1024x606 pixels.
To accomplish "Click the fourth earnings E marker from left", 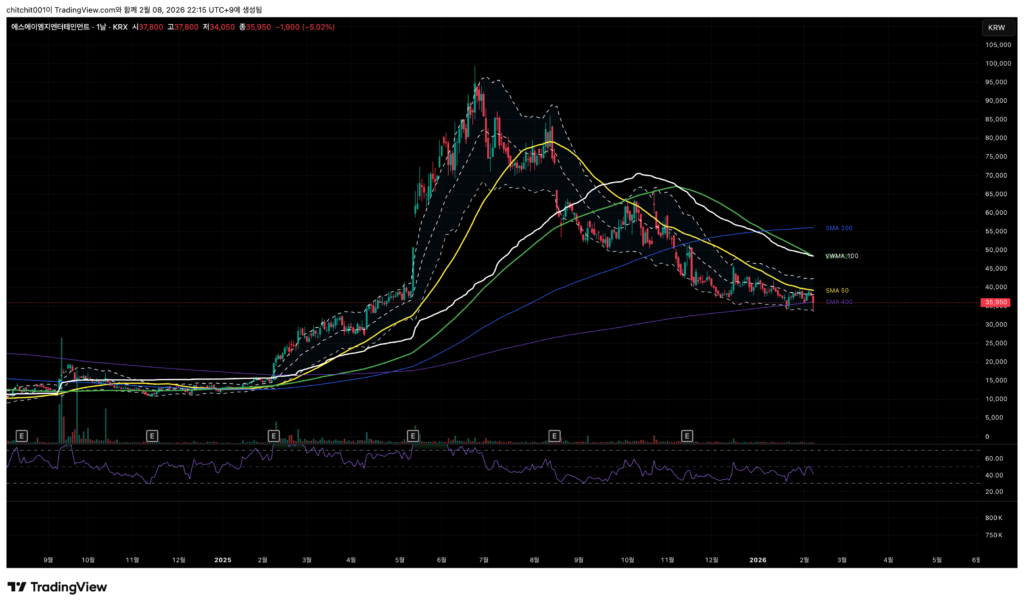I will [412, 436].
